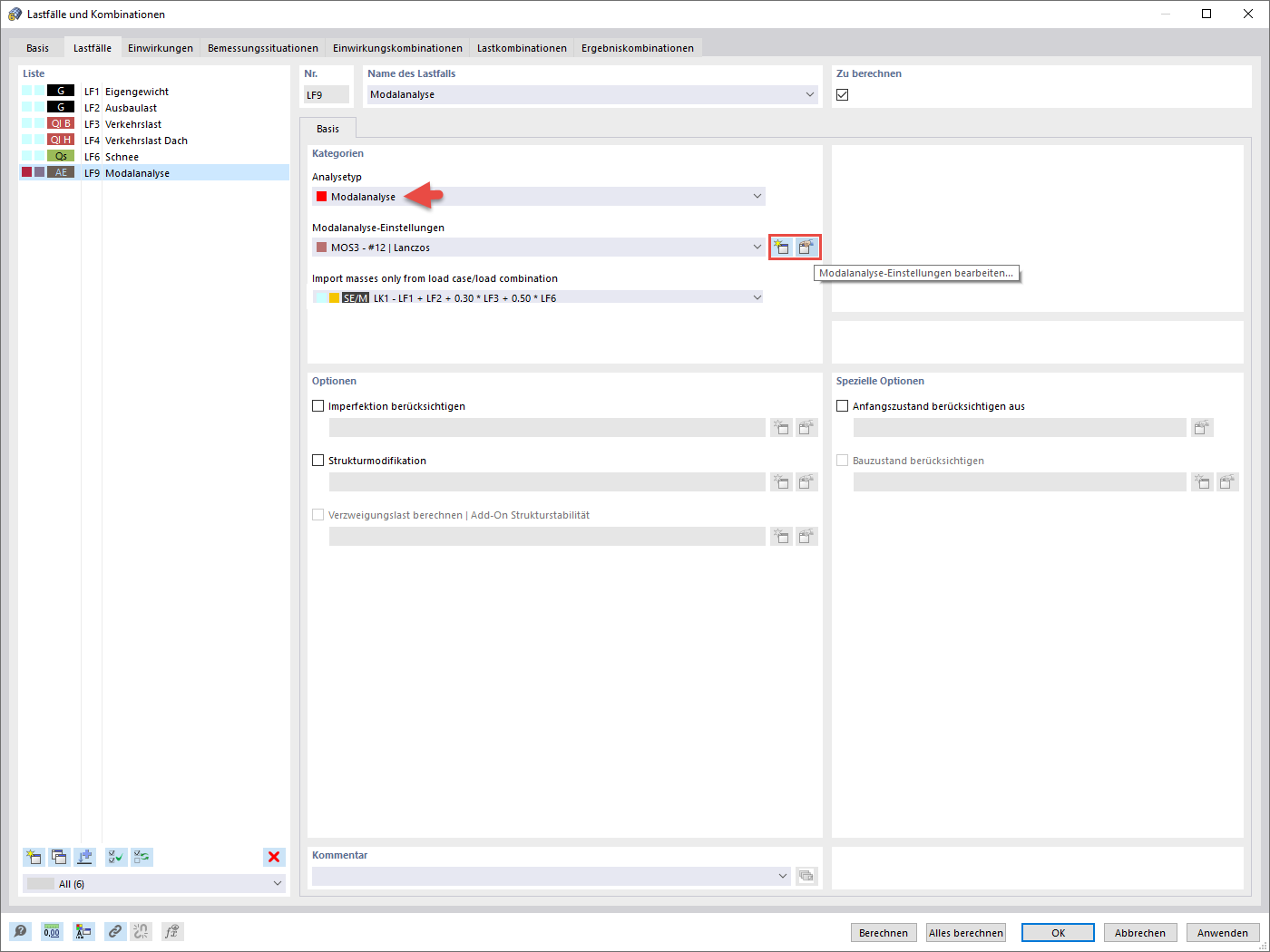Open the Ergebniskombinationen tab
This screenshot has width=1270, height=952.
[x=637, y=47]
